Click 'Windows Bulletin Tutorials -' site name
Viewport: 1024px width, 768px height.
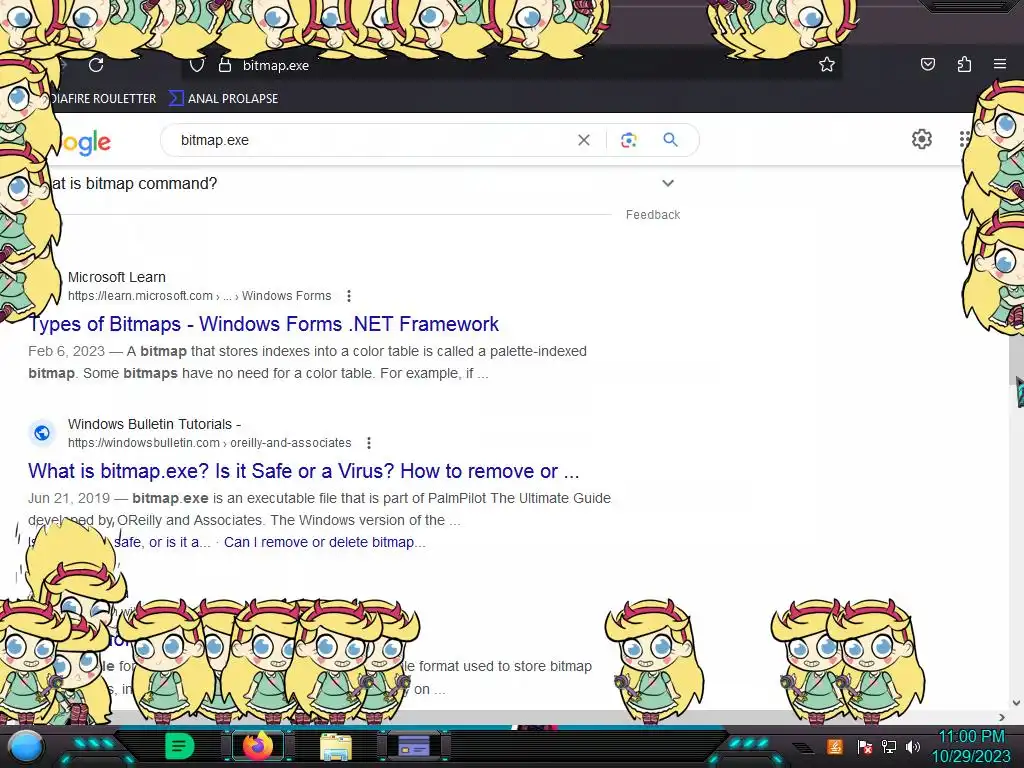click(x=154, y=424)
